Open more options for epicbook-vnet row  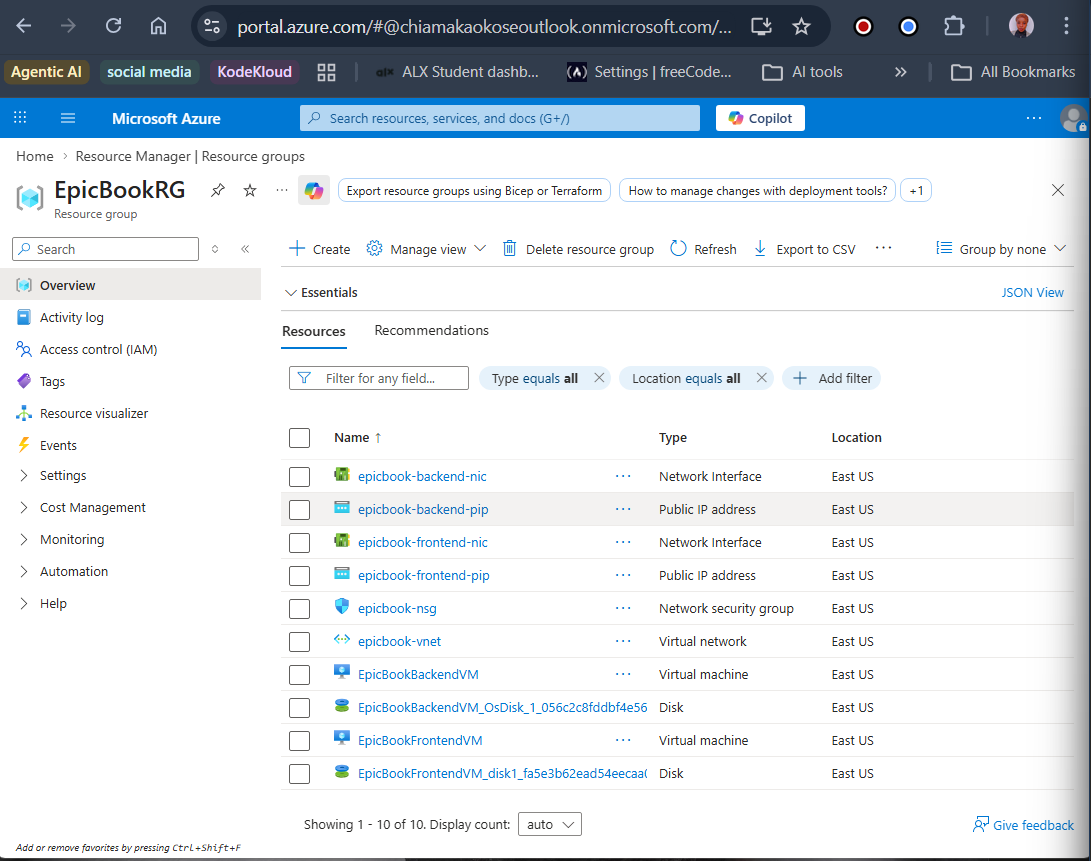point(623,641)
